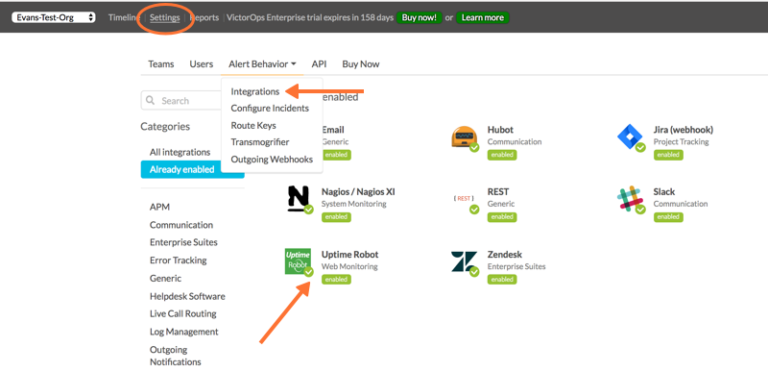768x372 pixels.
Task: Click the Email integration title
Action: [333, 130]
